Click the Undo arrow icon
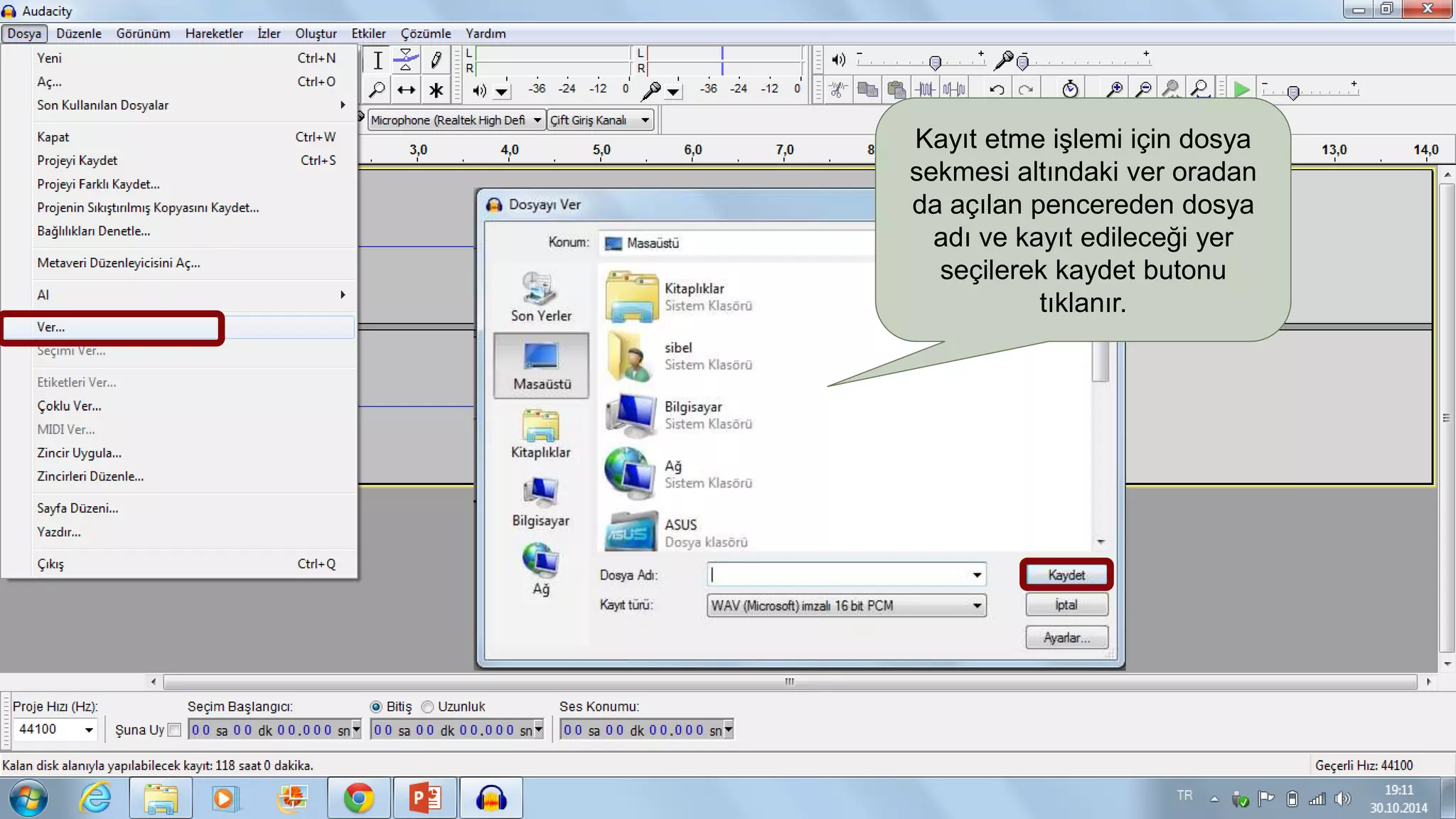This screenshot has width=1456, height=819. pyautogui.click(x=997, y=90)
